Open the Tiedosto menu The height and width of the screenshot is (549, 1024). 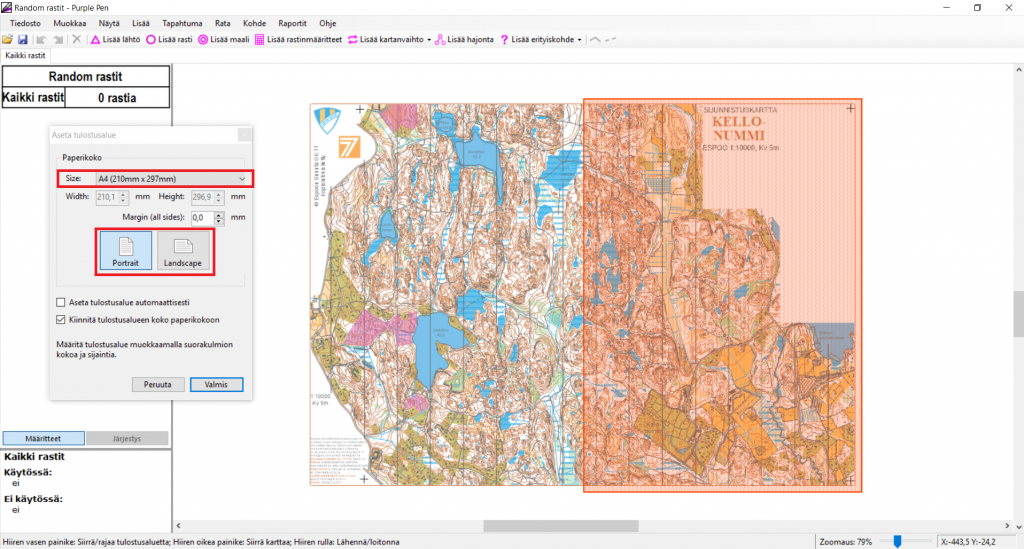click(26, 22)
